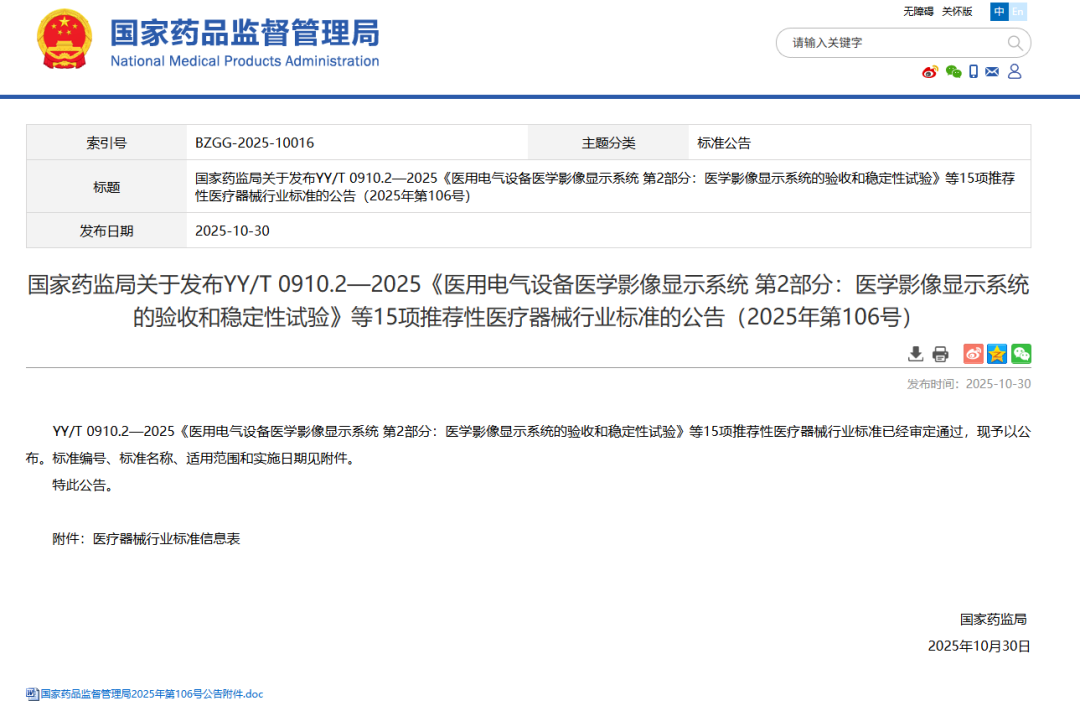
Task: Open the 关怀版 care version
Action: click(x=957, y=12)
